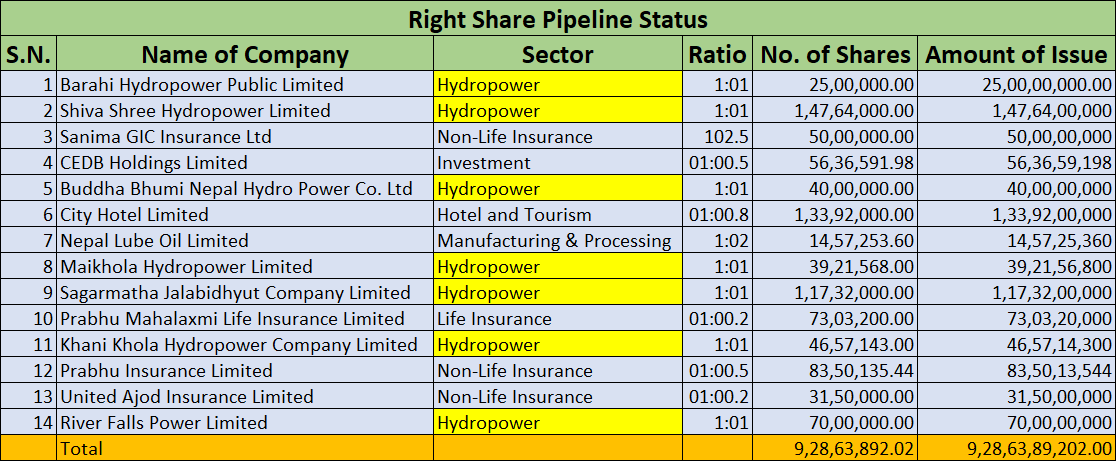
Task: Select issue amount '40,00,00,000'
Action: 1017,189
